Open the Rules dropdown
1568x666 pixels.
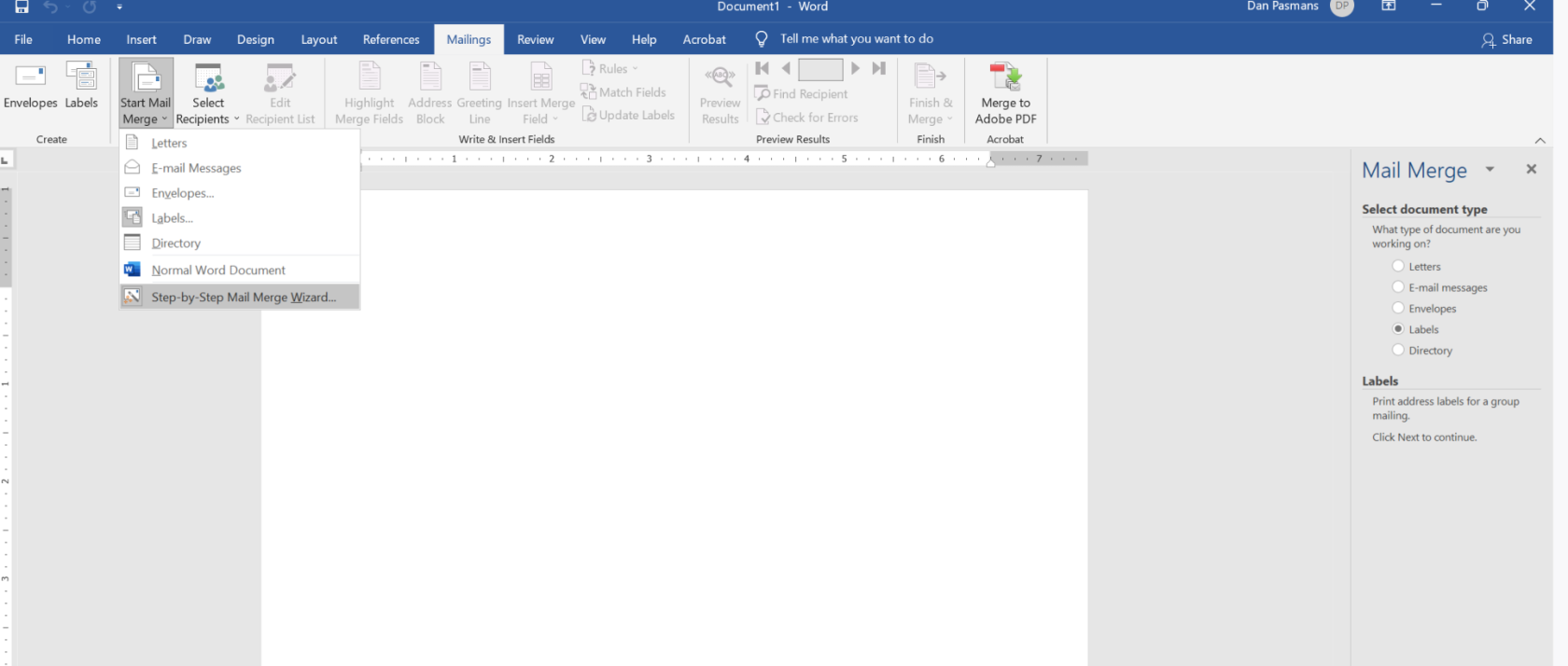610,68
